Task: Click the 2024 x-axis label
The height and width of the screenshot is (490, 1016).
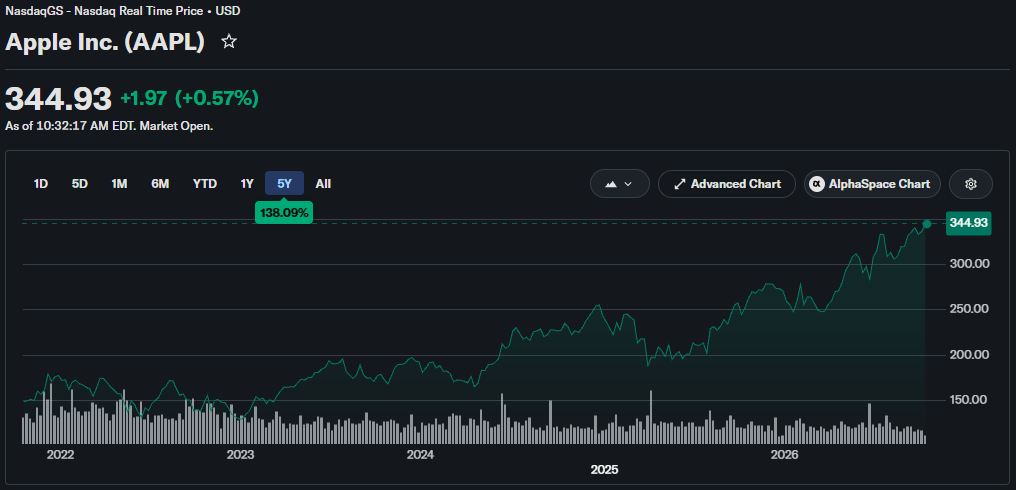Action: pyautogui.click(x=420, y=455)
